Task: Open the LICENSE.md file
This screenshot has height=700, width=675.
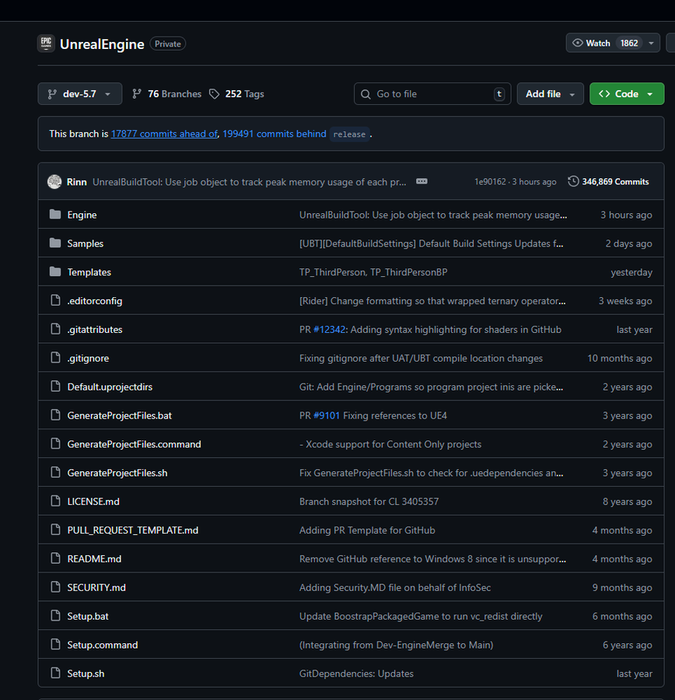Action: [93, 501]
